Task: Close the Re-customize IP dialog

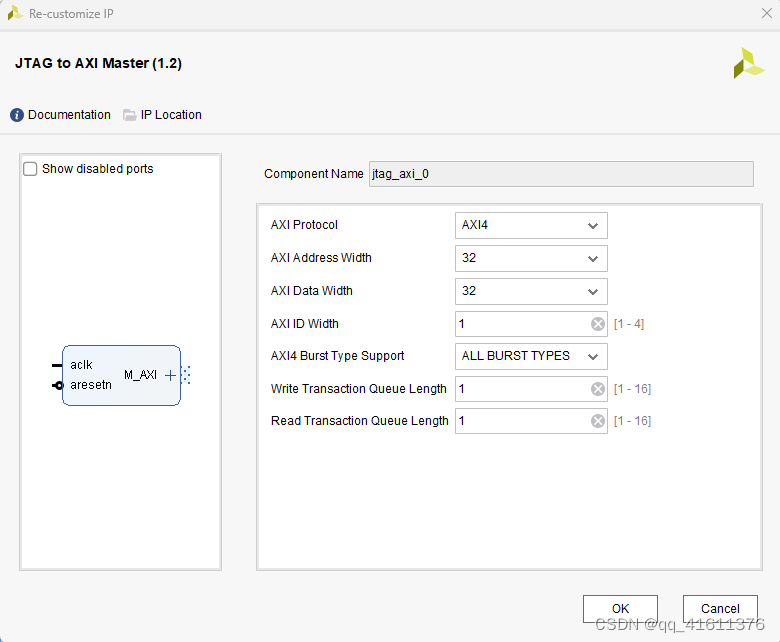Action: click(x=767, y=13)
